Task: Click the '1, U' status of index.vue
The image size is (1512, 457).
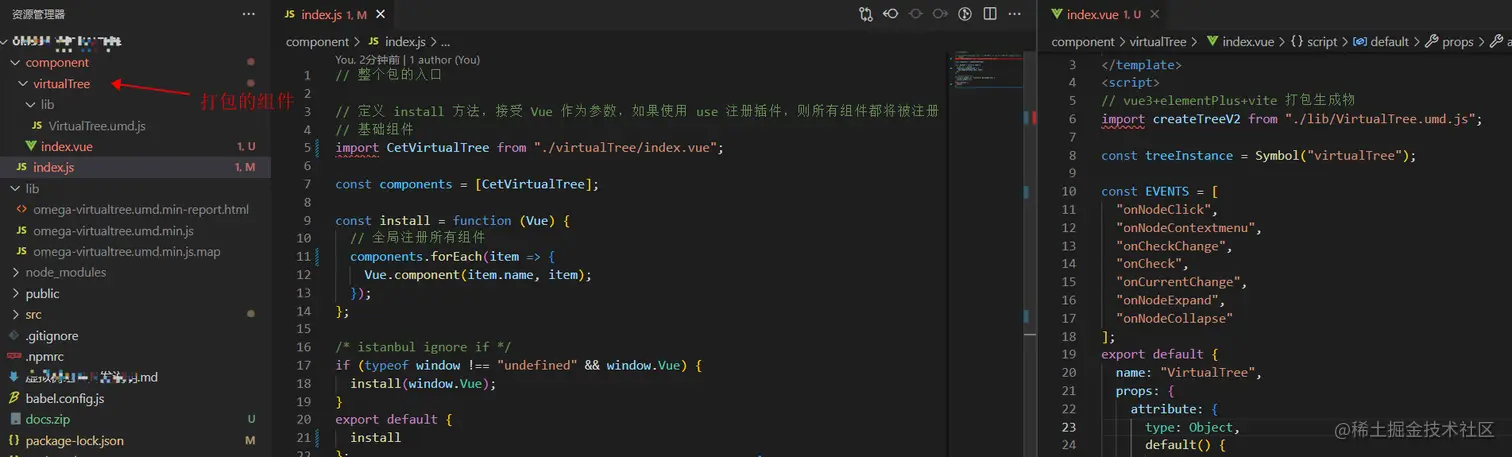Action: pos(246,147)
